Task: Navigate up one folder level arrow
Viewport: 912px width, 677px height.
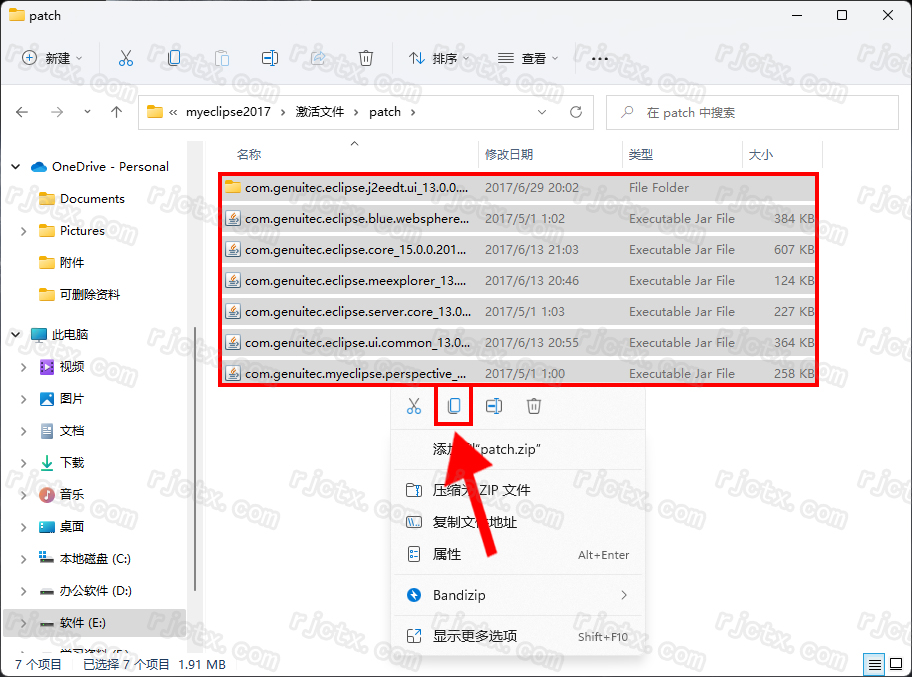Action: (x=116, y=112)
